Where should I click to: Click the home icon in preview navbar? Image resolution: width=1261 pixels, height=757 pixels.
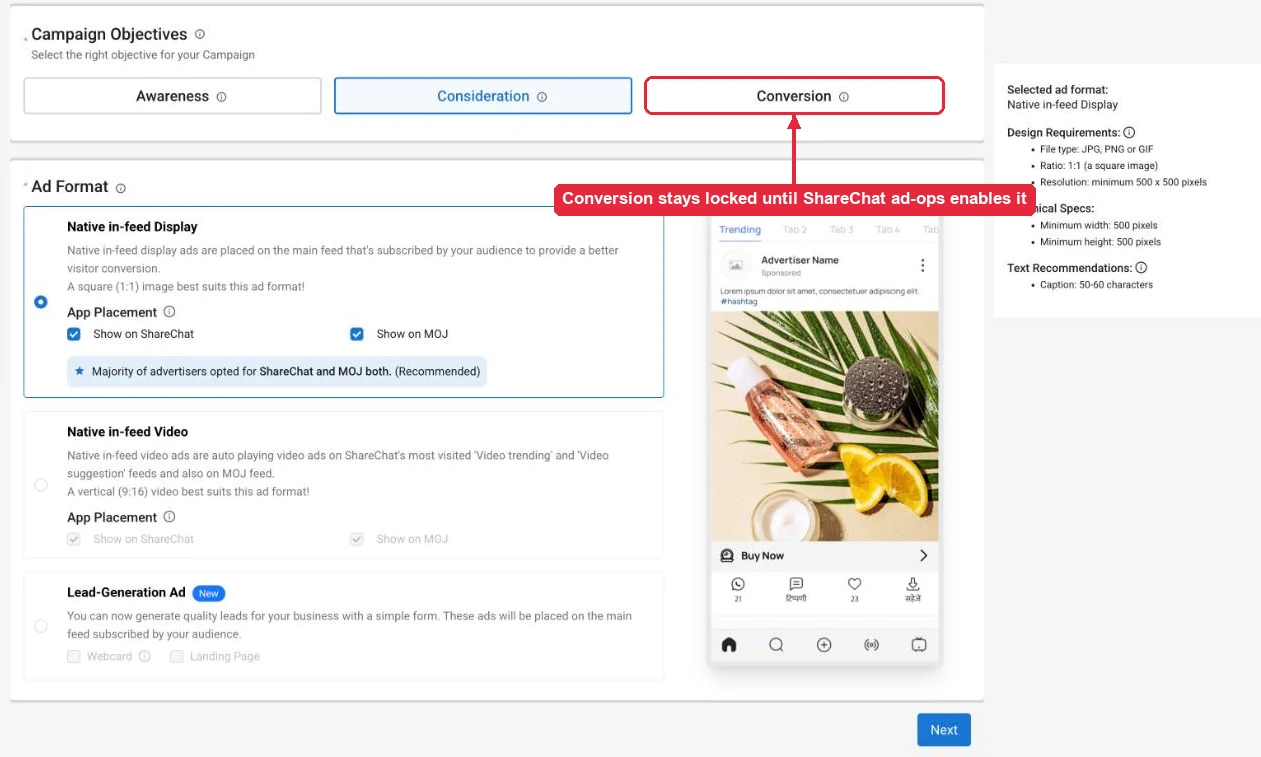point(729,645)
